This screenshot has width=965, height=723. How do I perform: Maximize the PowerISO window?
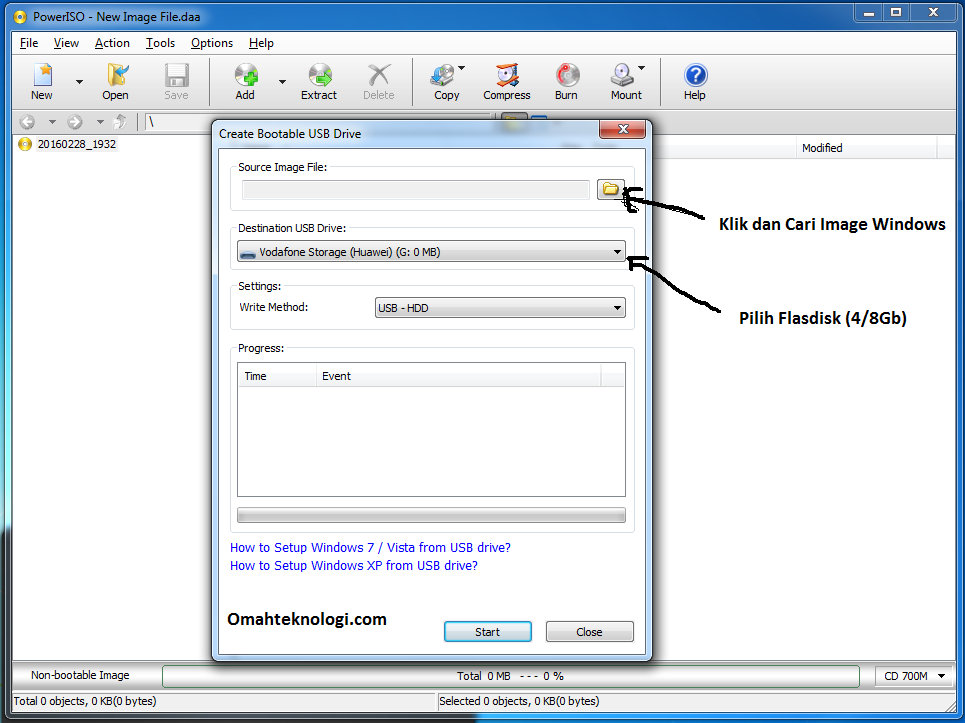tap(896, 12)
